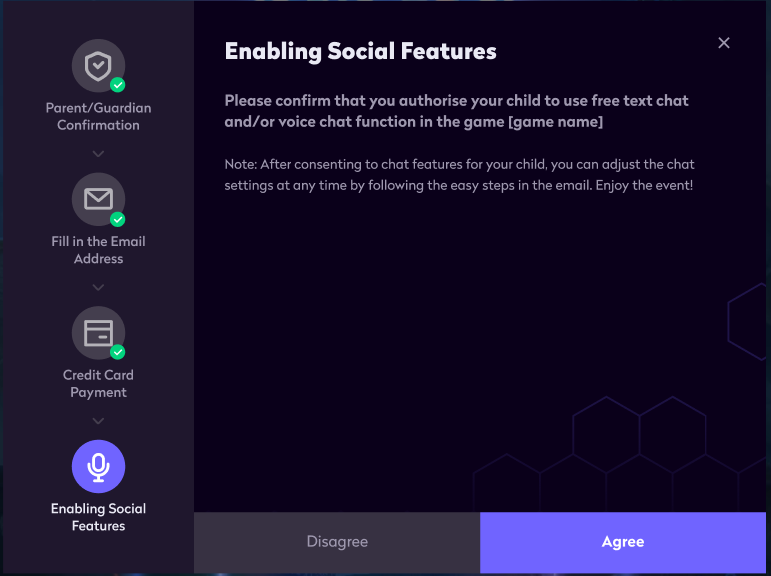The image size is (771, 576).
Task: Click the email envelope step icon
Action: point(98,199)
